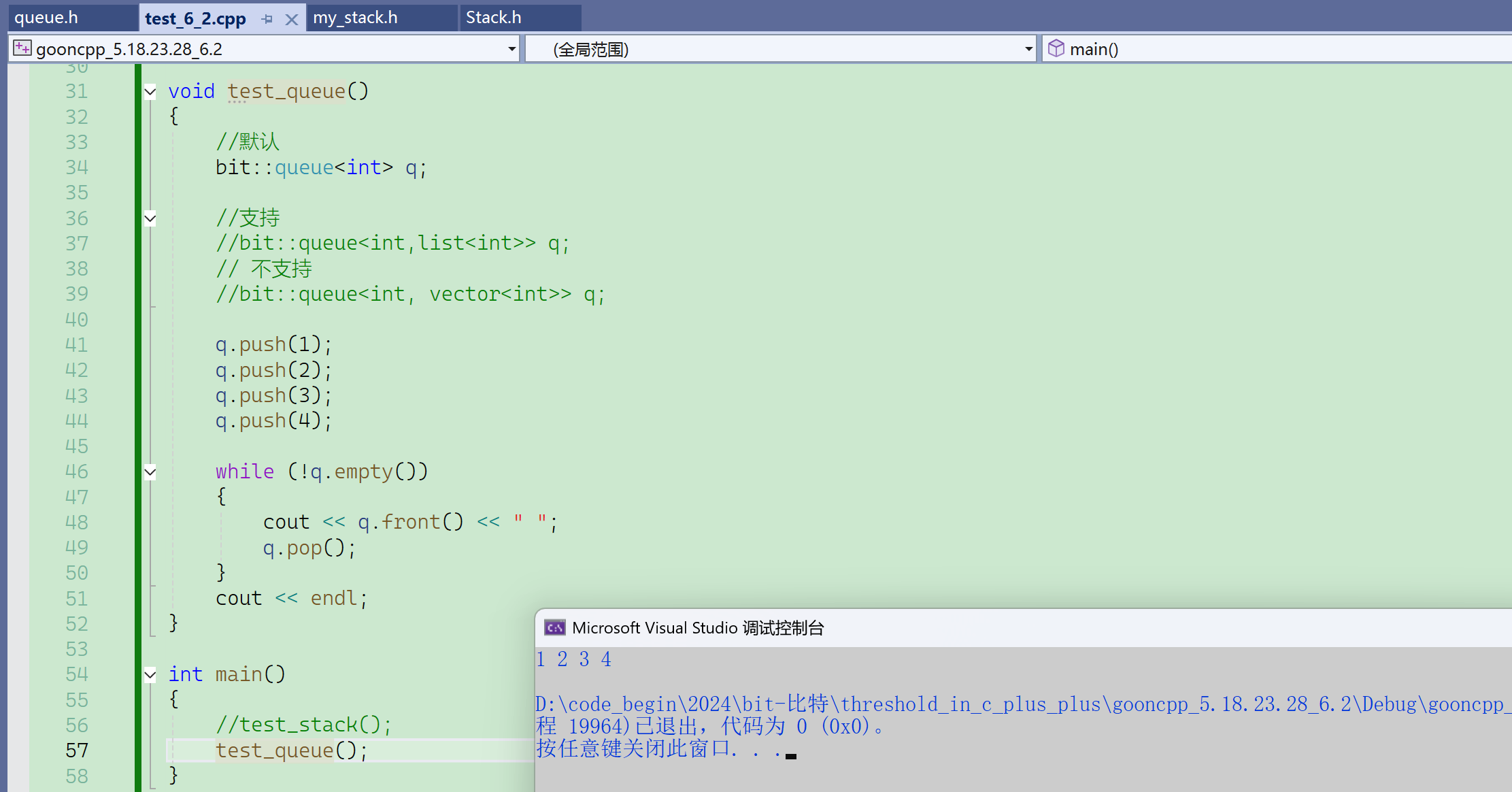Click the breakpoint margin beside line 46
Viewport: 1512px width, 792px height.
coord(18,472)
